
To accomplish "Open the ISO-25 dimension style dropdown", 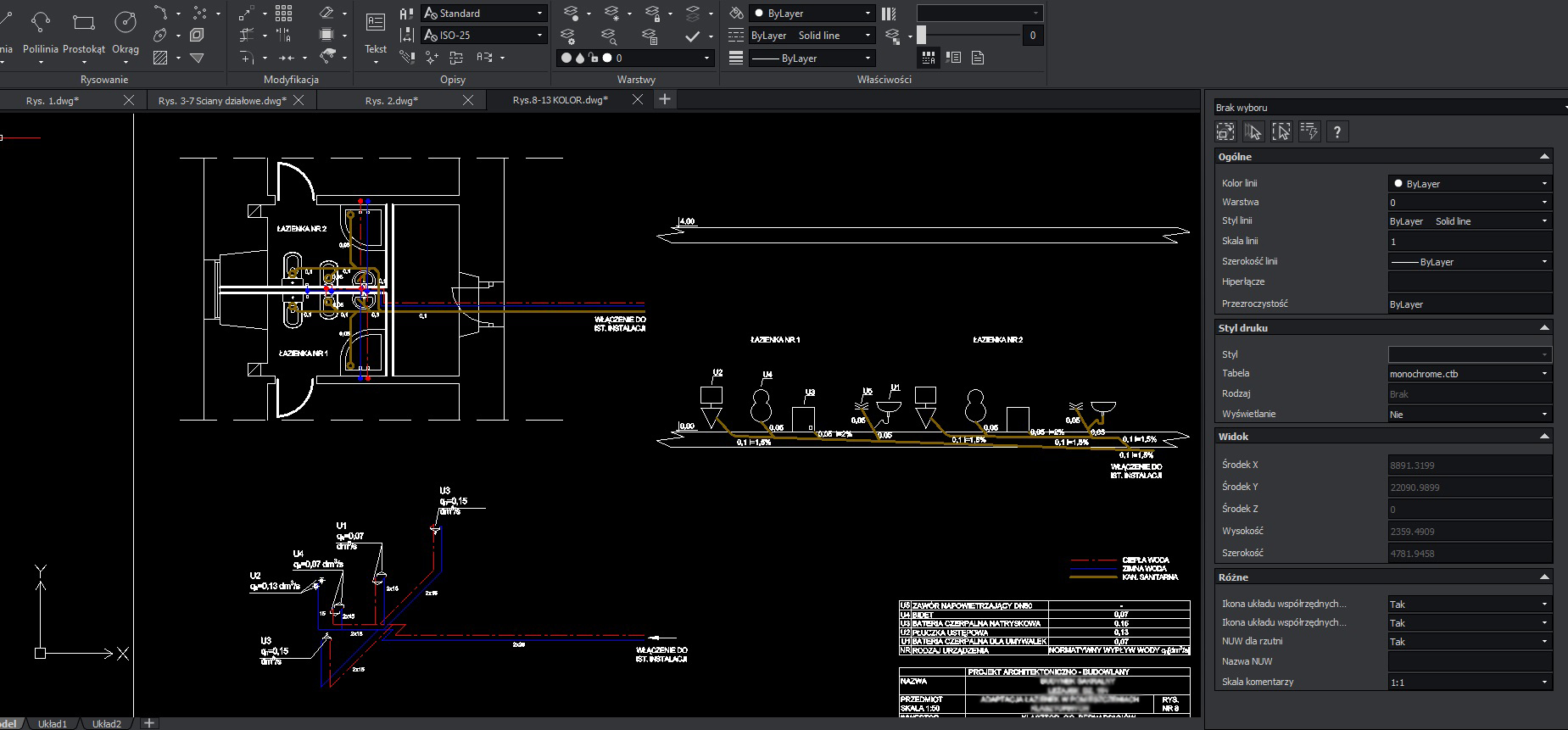I will [539, 36].
